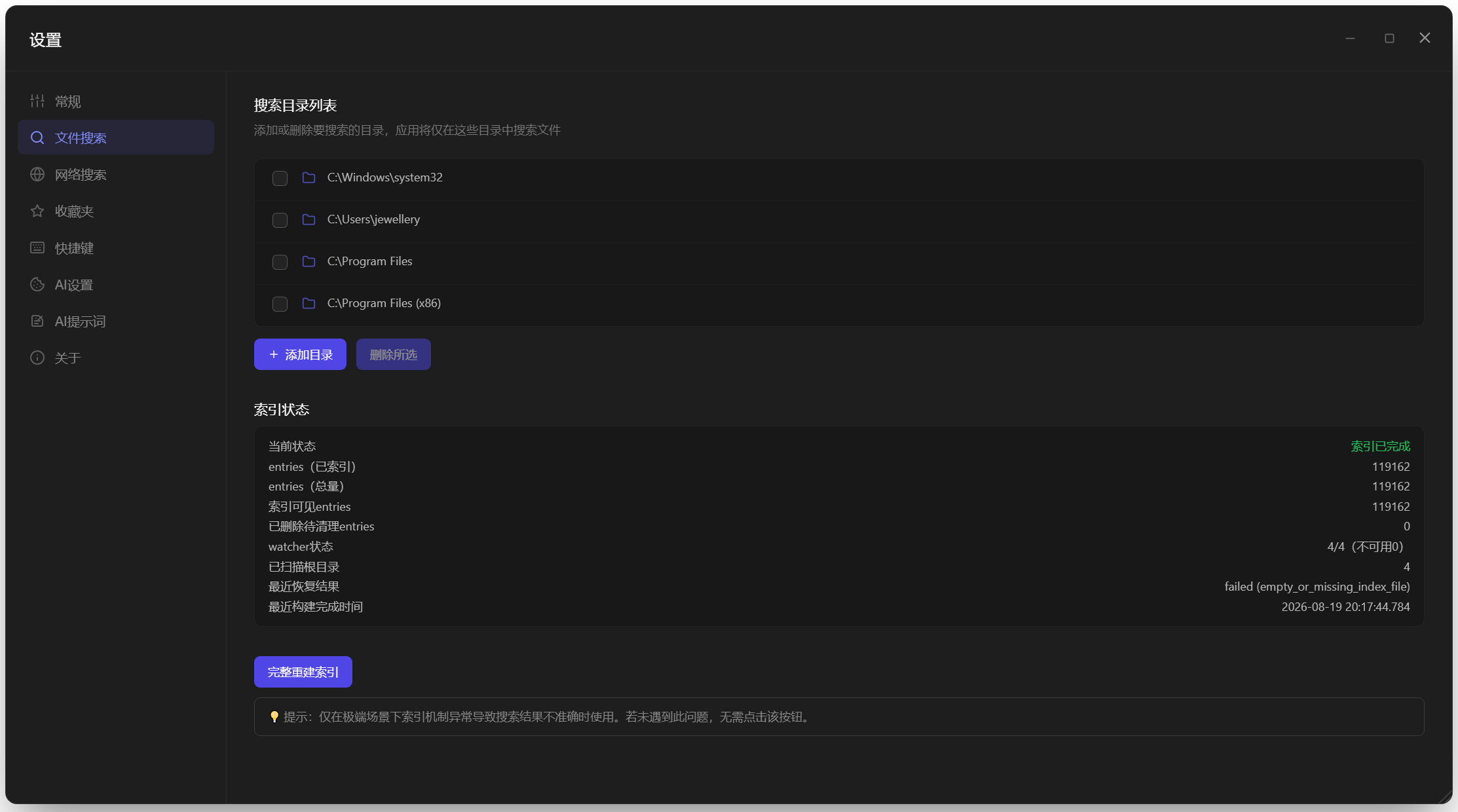The image size is (1458, 812).
Task: Click the globe icon beside 网络搜索
Action: click(x=37, y=174)
